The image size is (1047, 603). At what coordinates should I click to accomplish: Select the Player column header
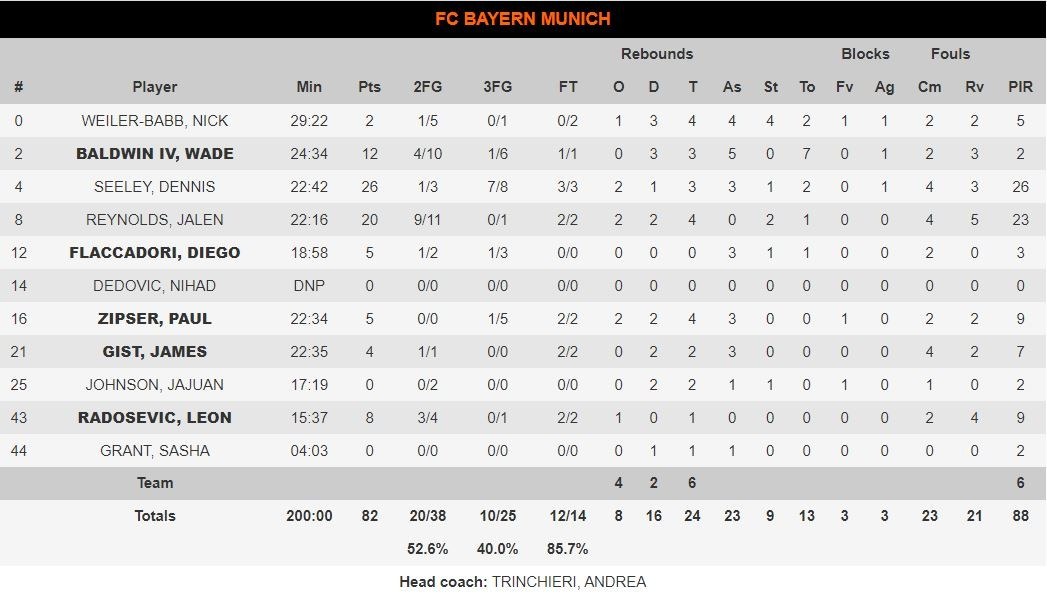tap(155, 87)
